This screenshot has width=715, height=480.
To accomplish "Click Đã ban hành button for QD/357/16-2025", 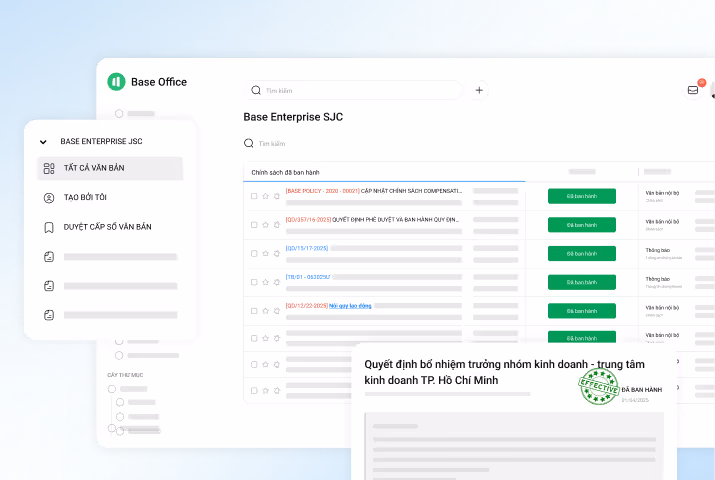I will [x=582, y=225].
